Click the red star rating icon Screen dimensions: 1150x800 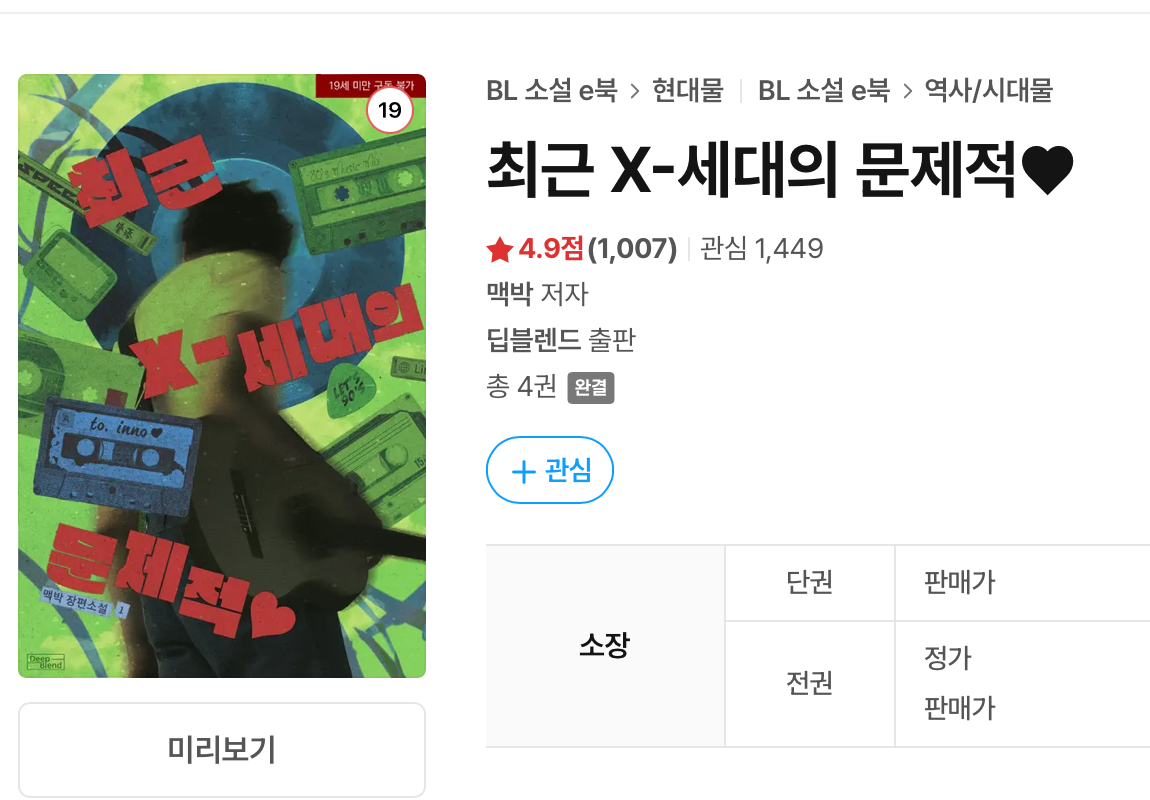(x=499, y=249)
